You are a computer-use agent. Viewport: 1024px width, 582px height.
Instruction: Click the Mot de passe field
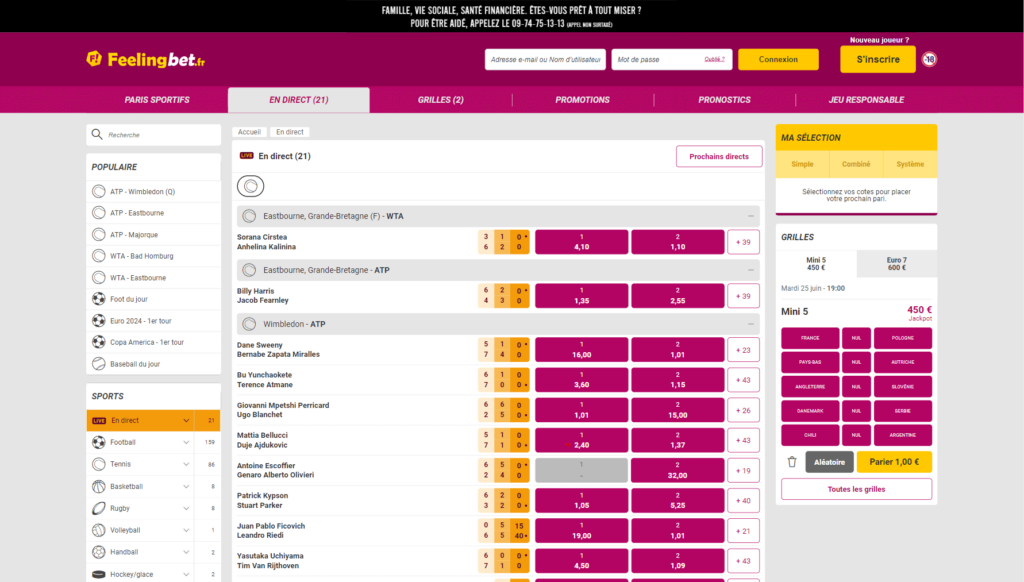coord(671,59)
